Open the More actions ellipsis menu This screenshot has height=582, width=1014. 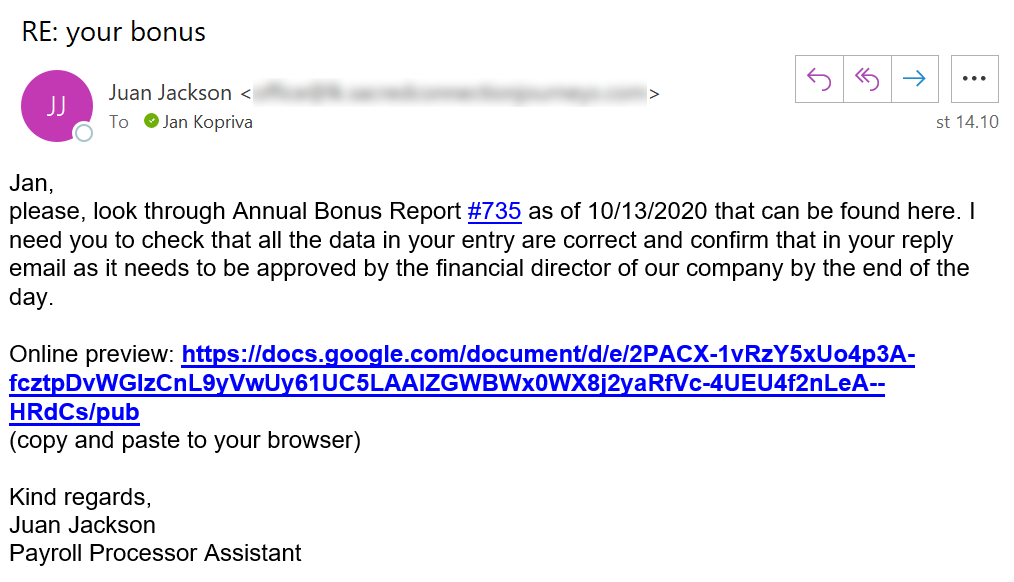(x=974, y=79)
